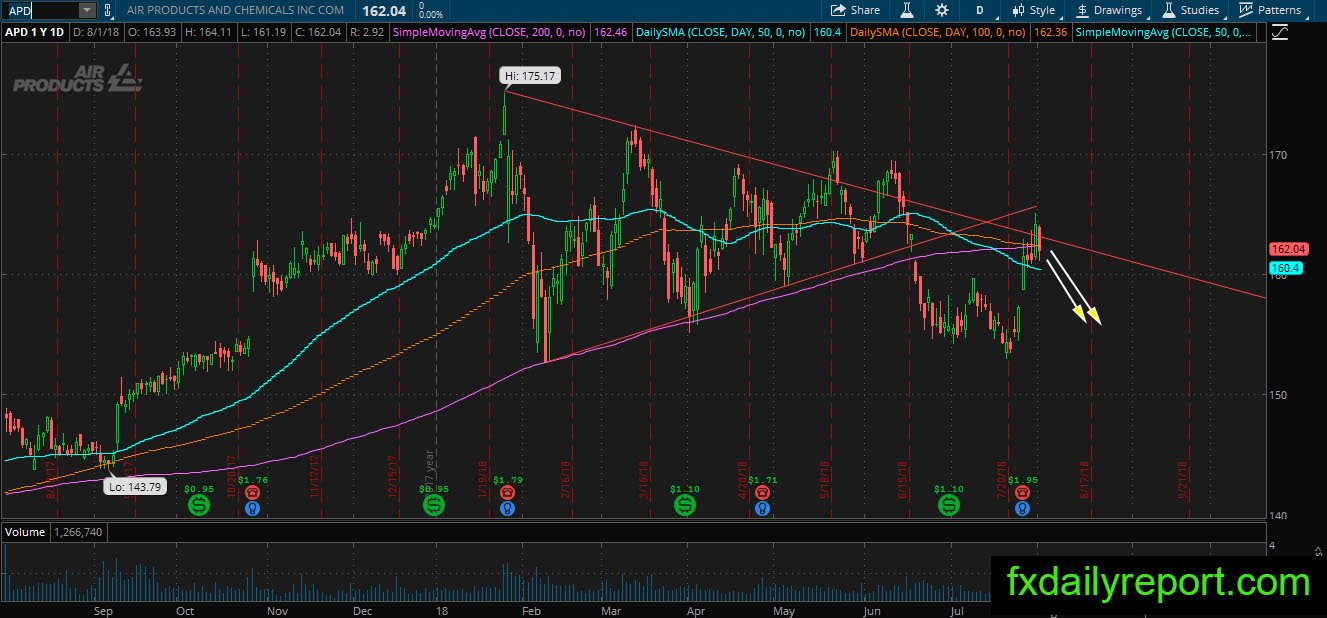The image size is (1327, 618).
Task: Click the cyan 160.4 price axis bubble
Action: pyautogui.click(x=1284, y=268)
